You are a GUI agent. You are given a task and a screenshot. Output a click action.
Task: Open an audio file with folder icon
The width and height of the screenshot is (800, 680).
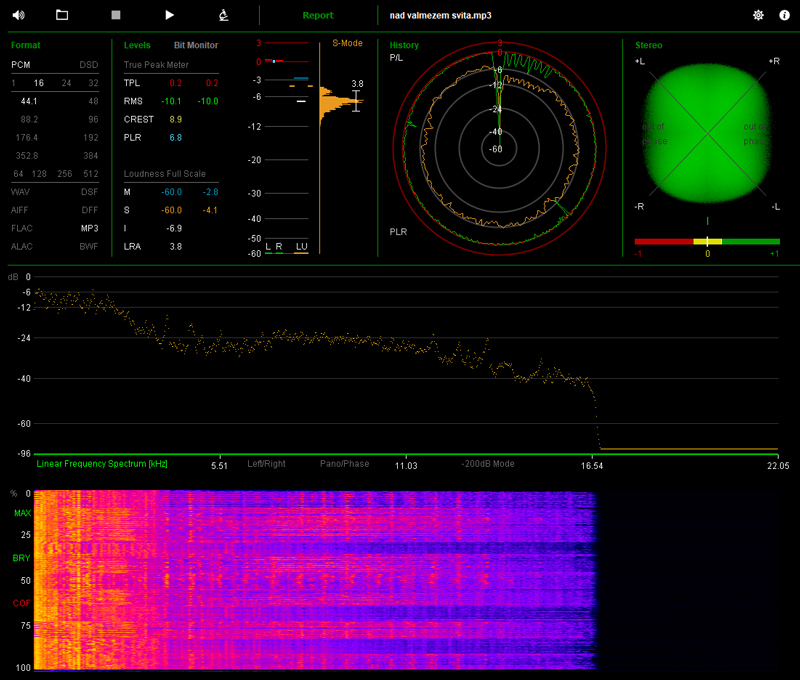pyautogui.click(x=62, y=15)
